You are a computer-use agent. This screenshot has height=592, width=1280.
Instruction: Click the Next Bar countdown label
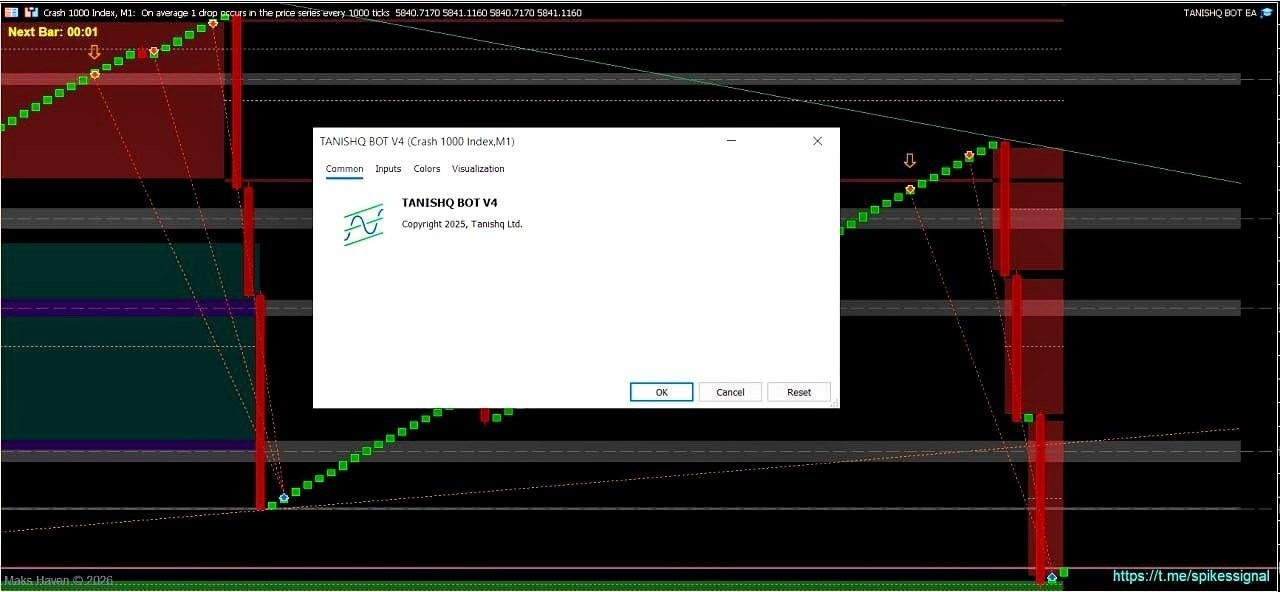53,32
